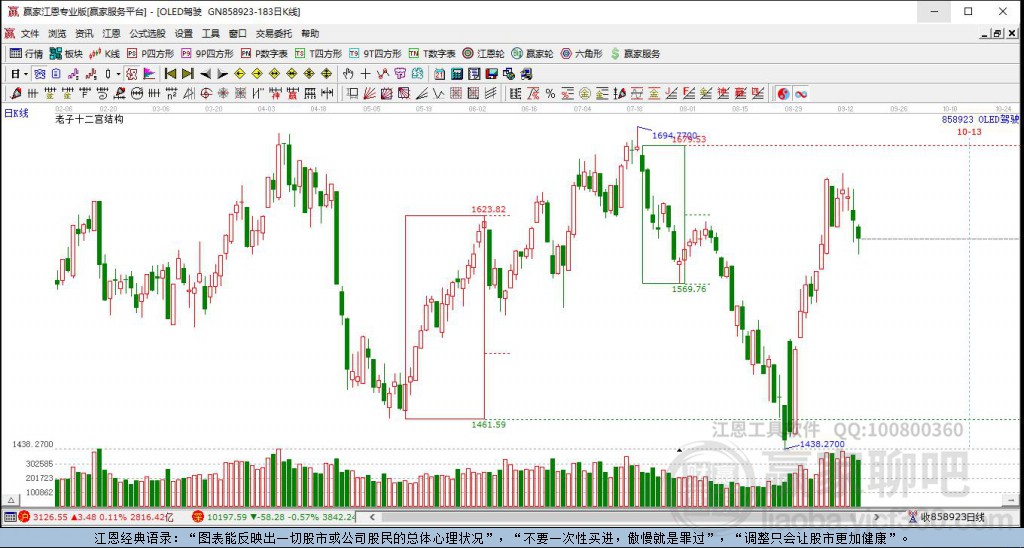The image size is (1024, 548).
Task: Open the 交易委托 menu
Action: (274, 33)
